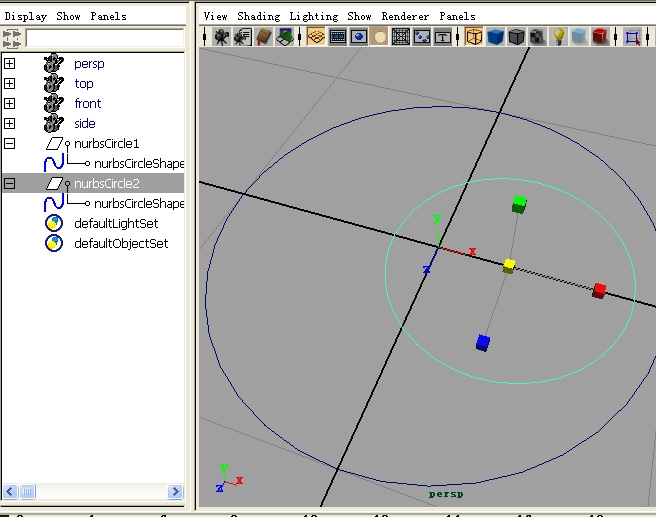
Task: Click the red cube High Quality icon
Action: click(600, 37)
